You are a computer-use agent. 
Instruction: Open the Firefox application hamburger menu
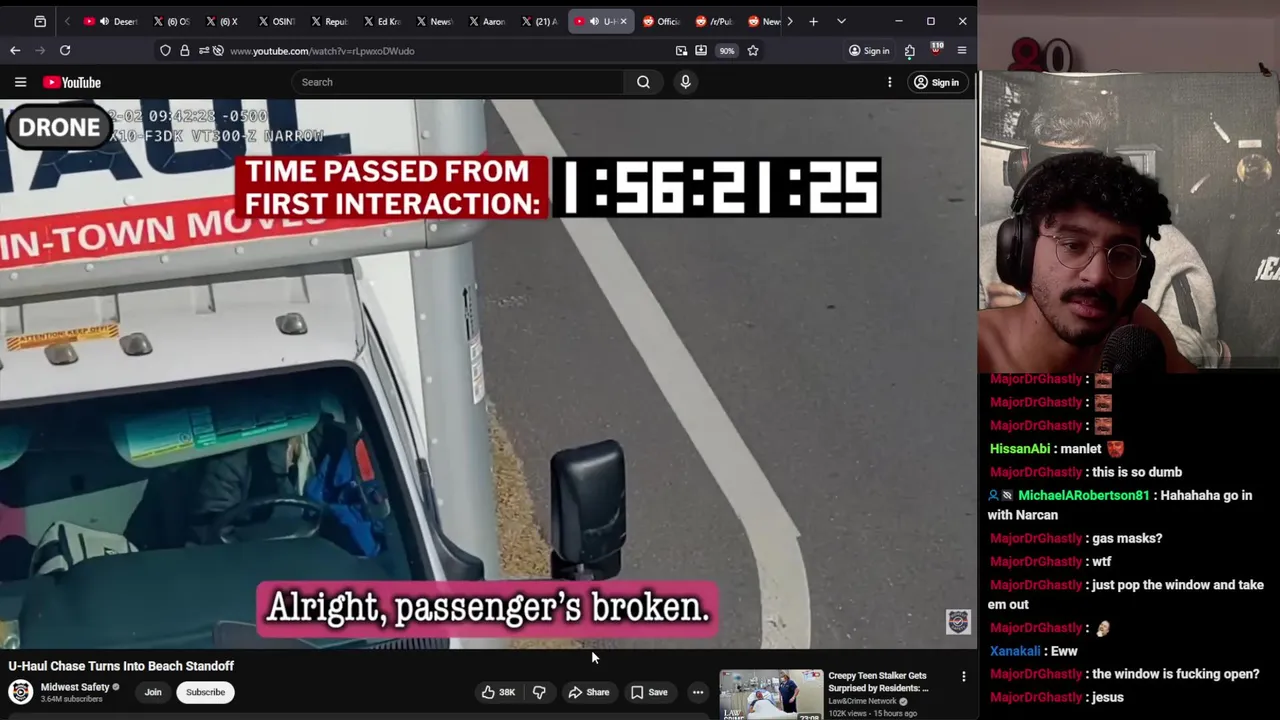point(962,50)
